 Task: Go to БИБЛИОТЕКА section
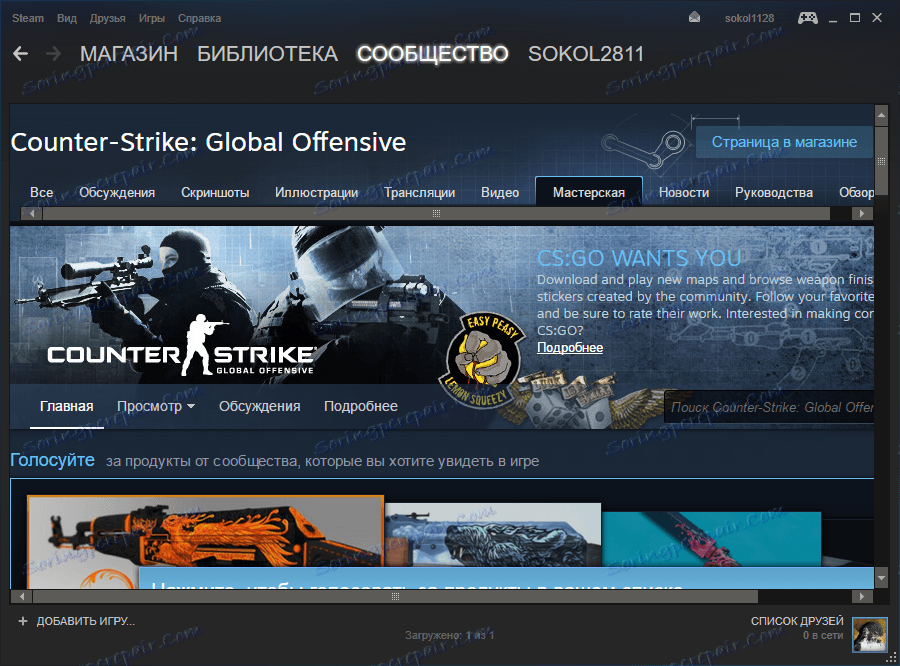point(267,54)
